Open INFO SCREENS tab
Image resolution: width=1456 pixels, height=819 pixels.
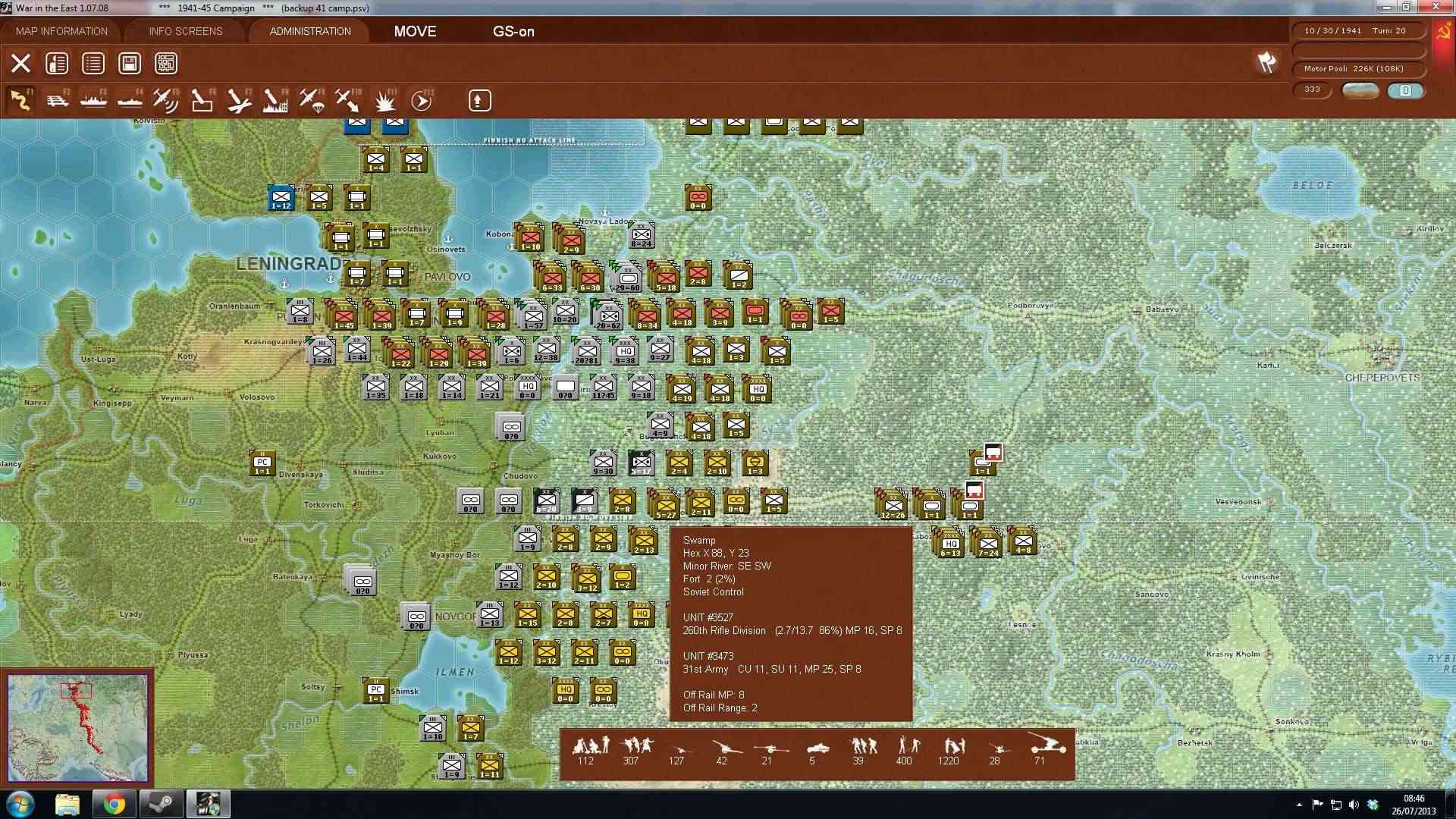[x=186, y=31]
